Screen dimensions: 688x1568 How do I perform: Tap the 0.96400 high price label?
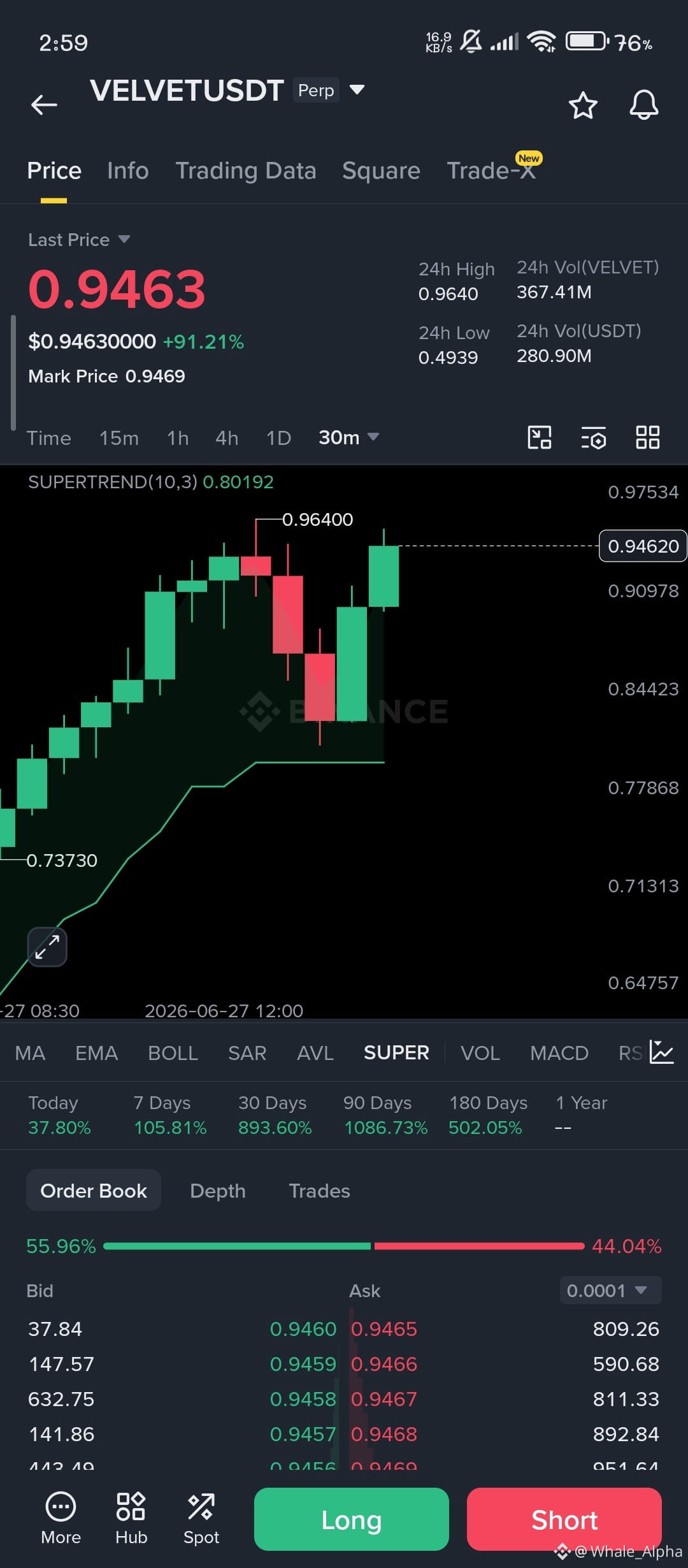pos(317,519)
